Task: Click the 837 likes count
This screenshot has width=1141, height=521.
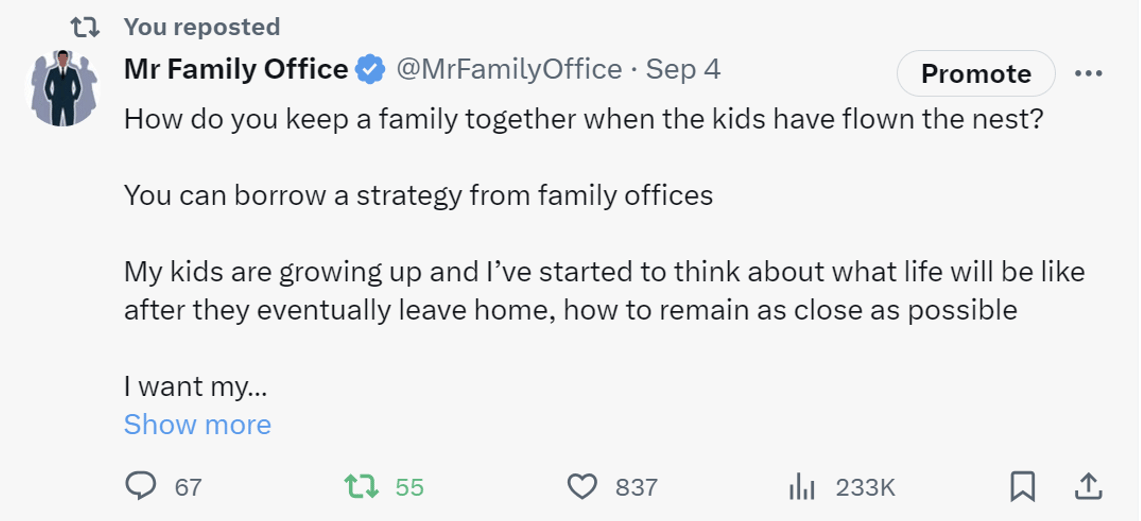Action: click(636, 487)
